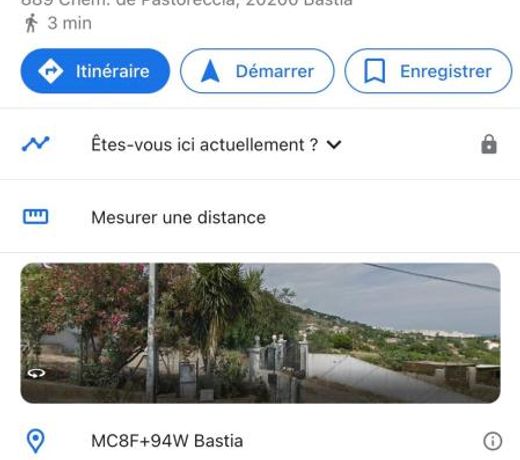Screen dimensions: 520x460
Task: Tap the Itinéraire directions button
Action: (x=95, y=71)
